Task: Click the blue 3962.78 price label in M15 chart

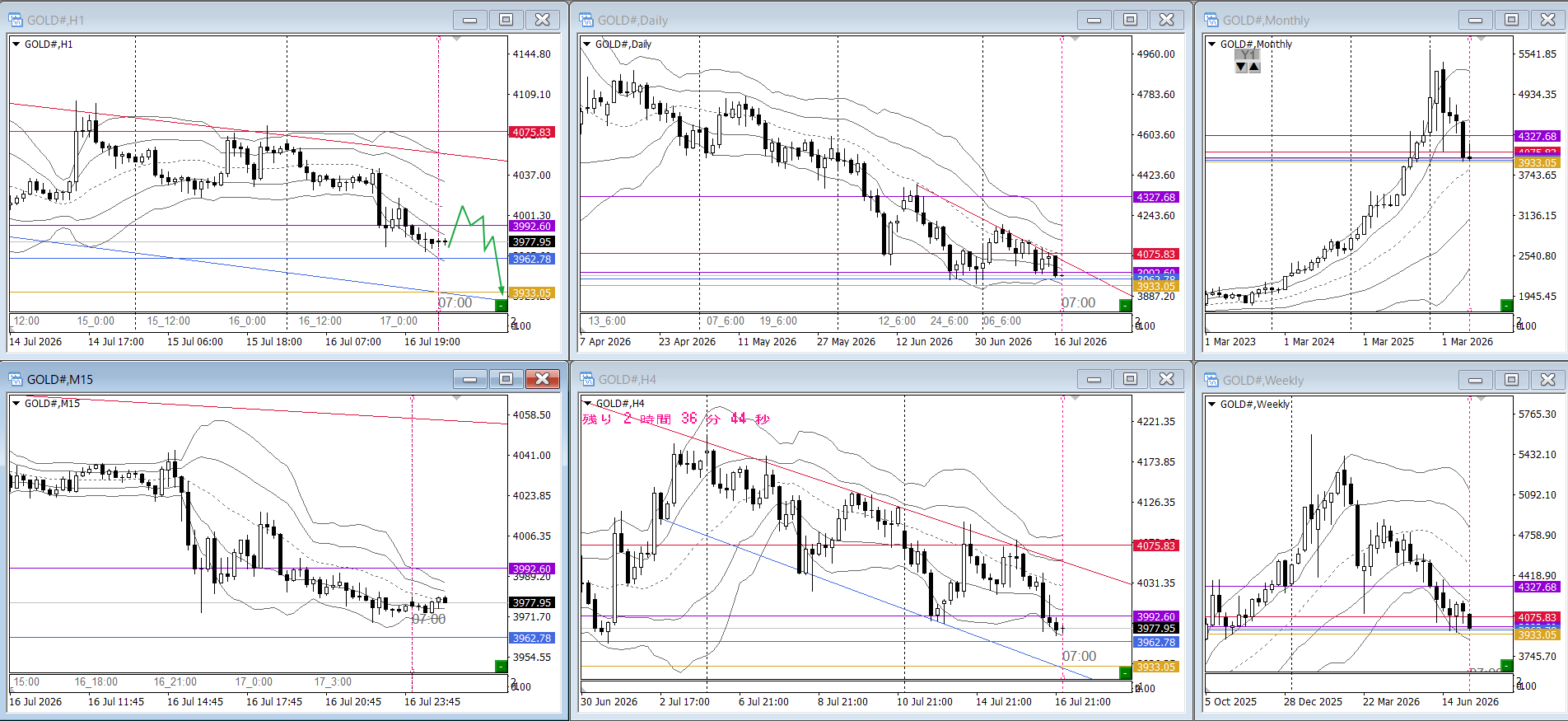Action: [532, 639]
